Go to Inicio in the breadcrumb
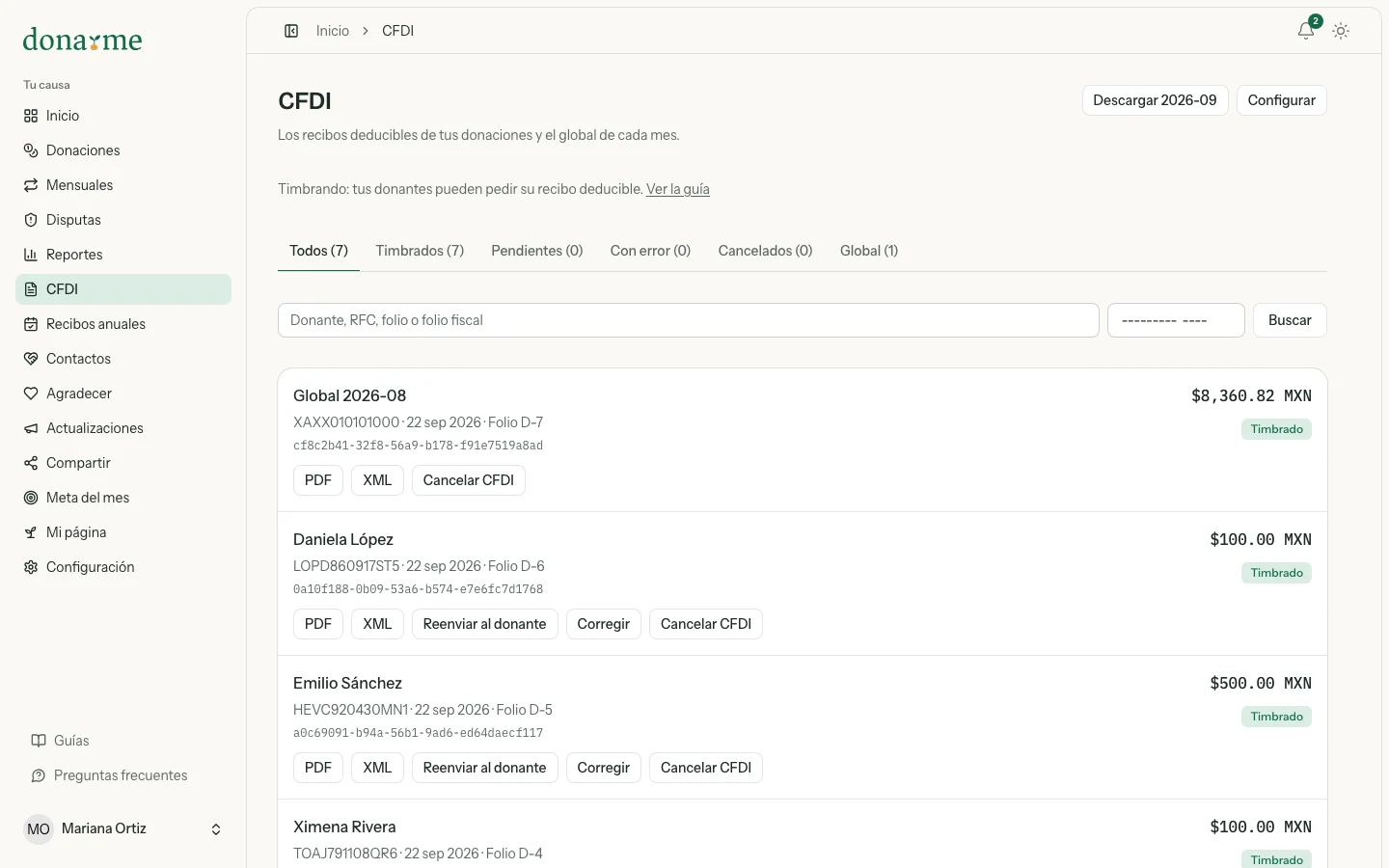 (333, 31)
